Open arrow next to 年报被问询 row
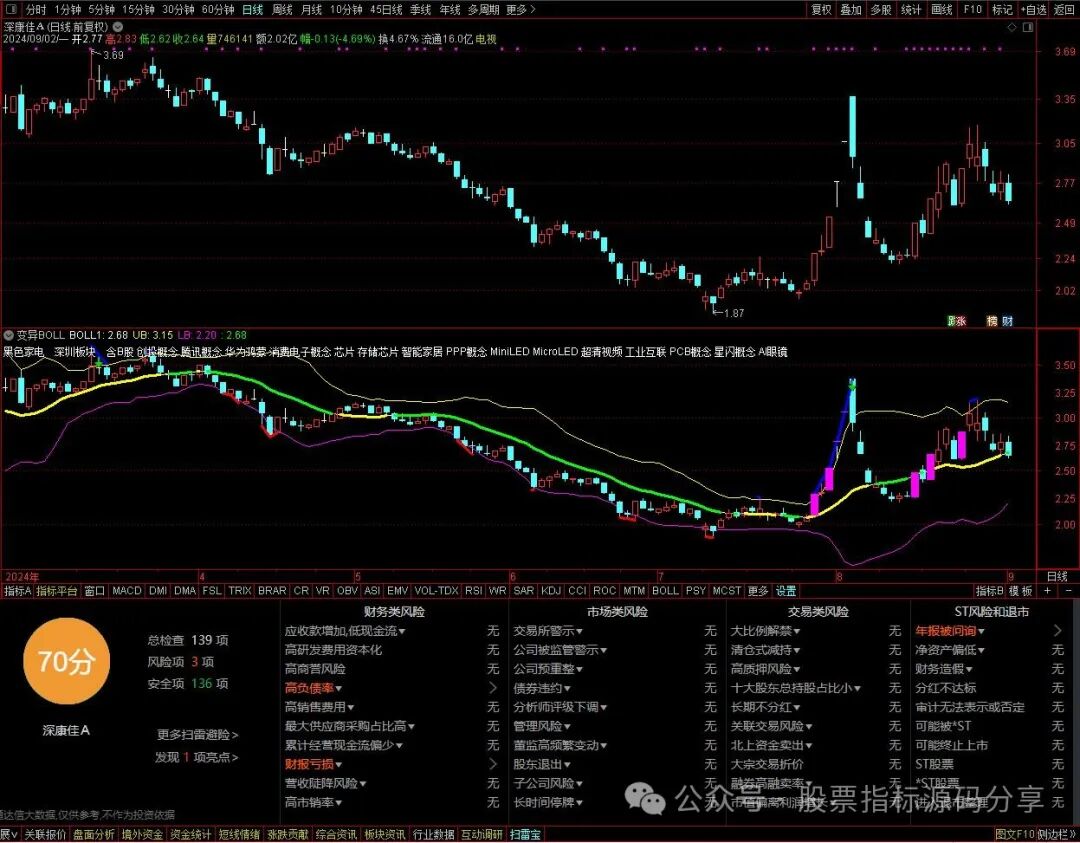Screen dimensions: 1080x843 (1058, 631)
